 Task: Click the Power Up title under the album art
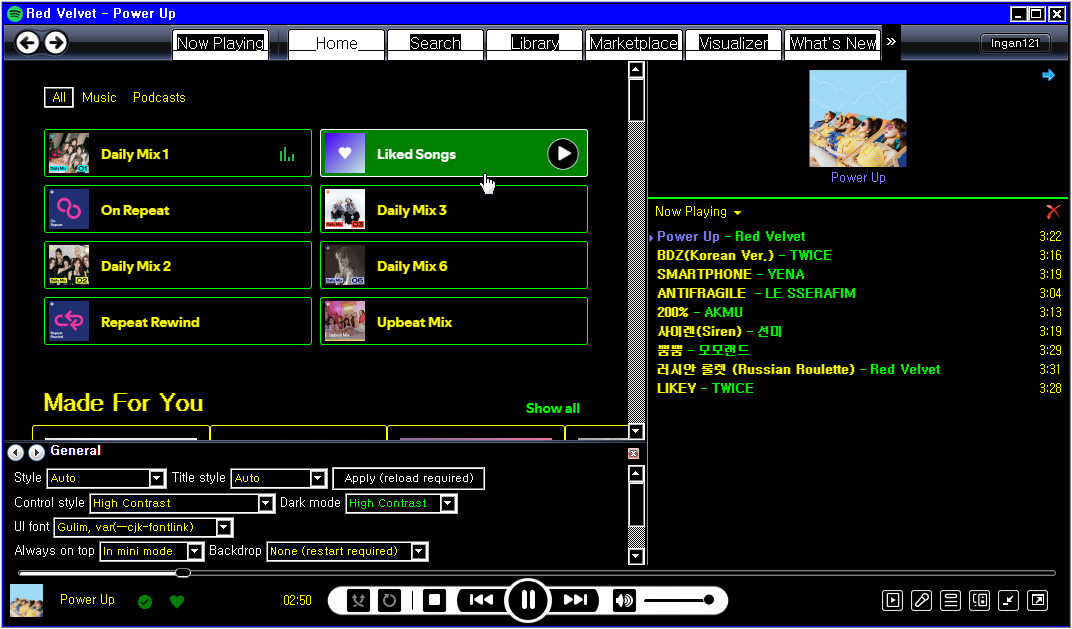point(858,178)
